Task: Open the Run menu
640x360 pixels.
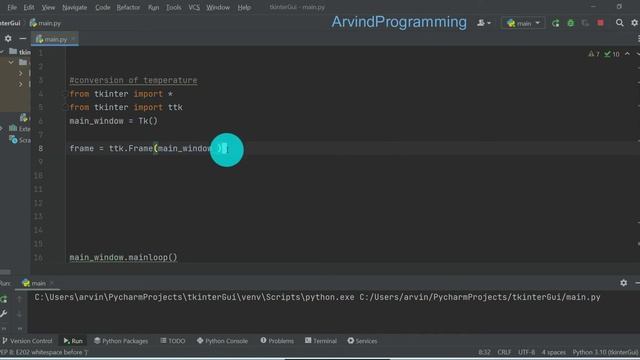Action: pyautogui.click(x=153, y=7)
